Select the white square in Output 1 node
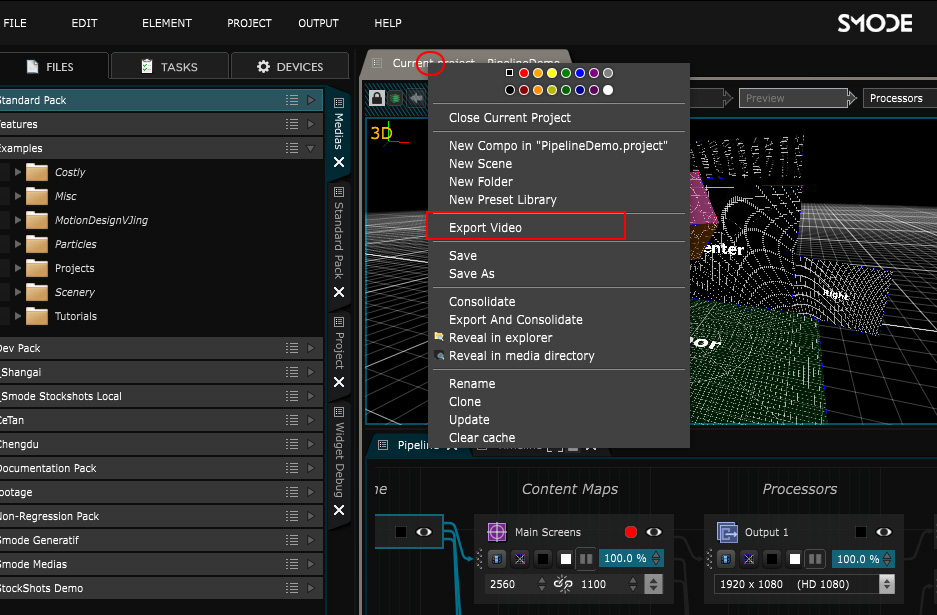The height and width of the screenshot is (615, 937). click(x=795, y=559)
